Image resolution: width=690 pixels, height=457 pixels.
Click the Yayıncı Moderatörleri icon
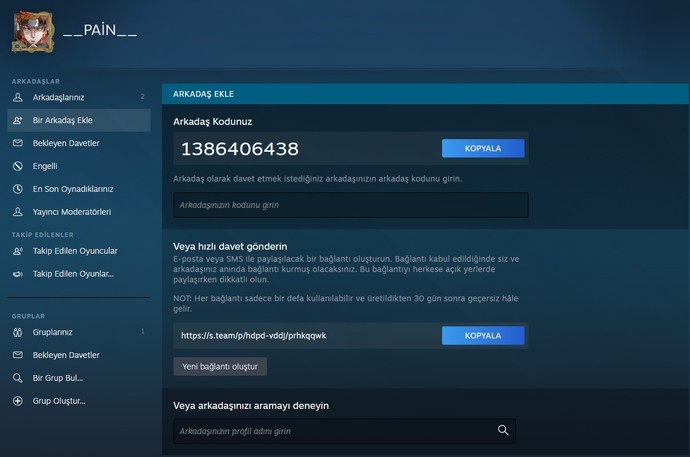(x=18, y=212)
